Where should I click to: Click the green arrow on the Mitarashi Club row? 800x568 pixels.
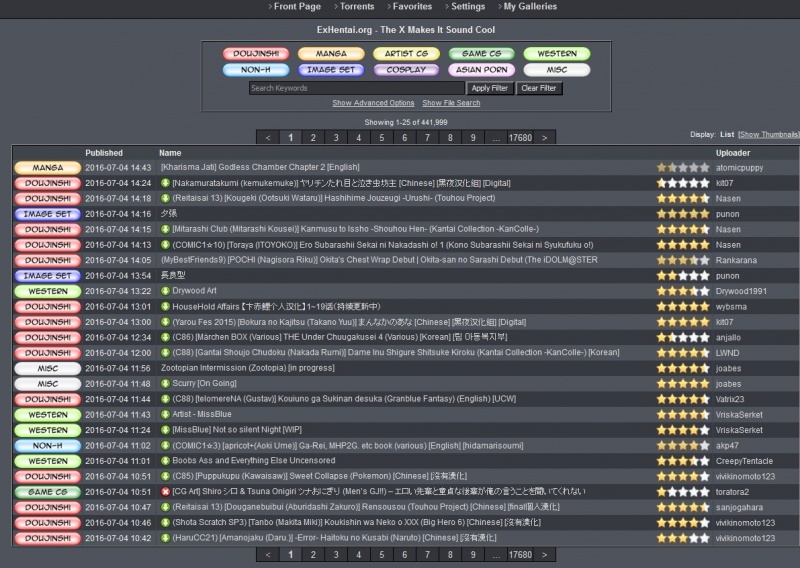click(165, 230)
